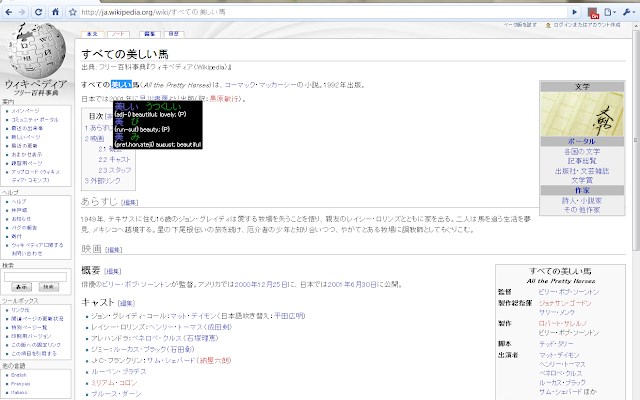Image resolution: width=640 pixels, height=400 pixels.
Task: Open 井戸端 sidebar link
Action: pyautogui.click(x=19, y=210)
